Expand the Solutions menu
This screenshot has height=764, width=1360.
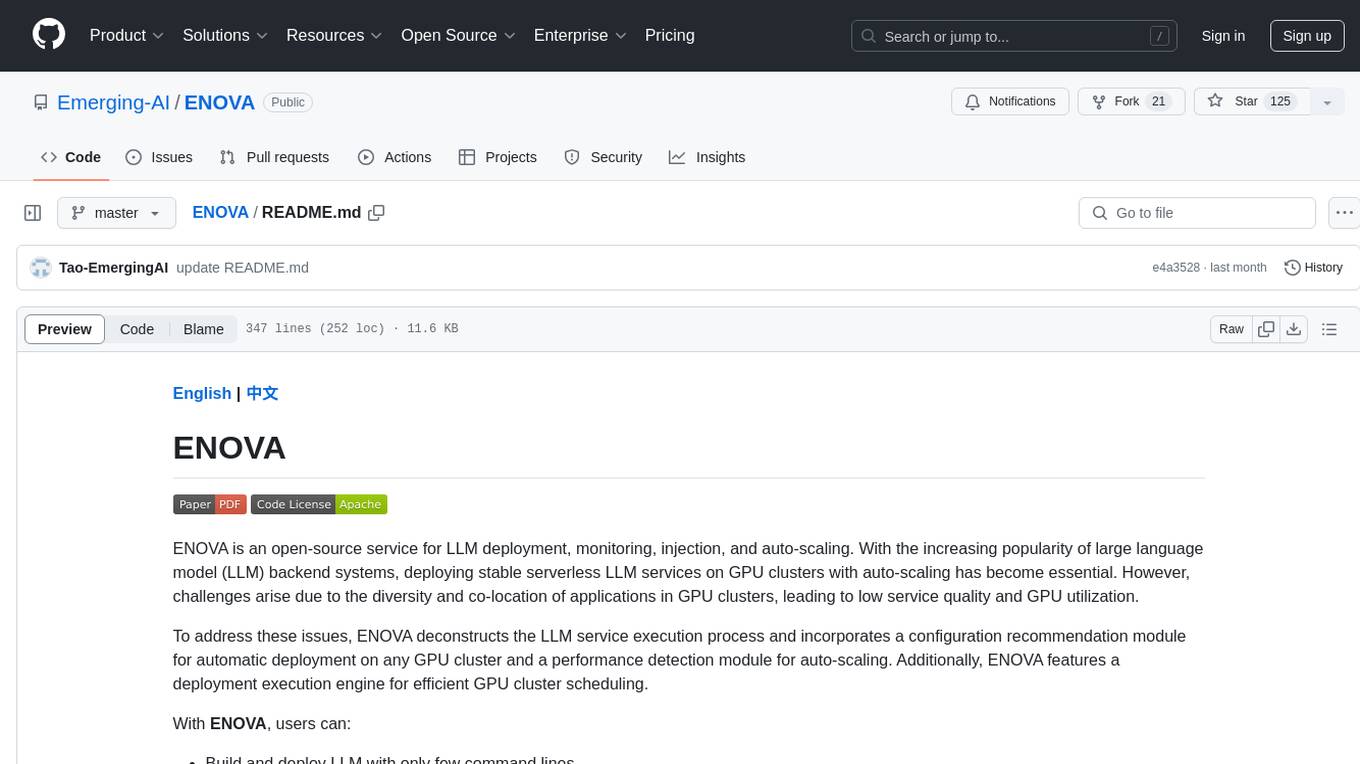coord(225,35)
